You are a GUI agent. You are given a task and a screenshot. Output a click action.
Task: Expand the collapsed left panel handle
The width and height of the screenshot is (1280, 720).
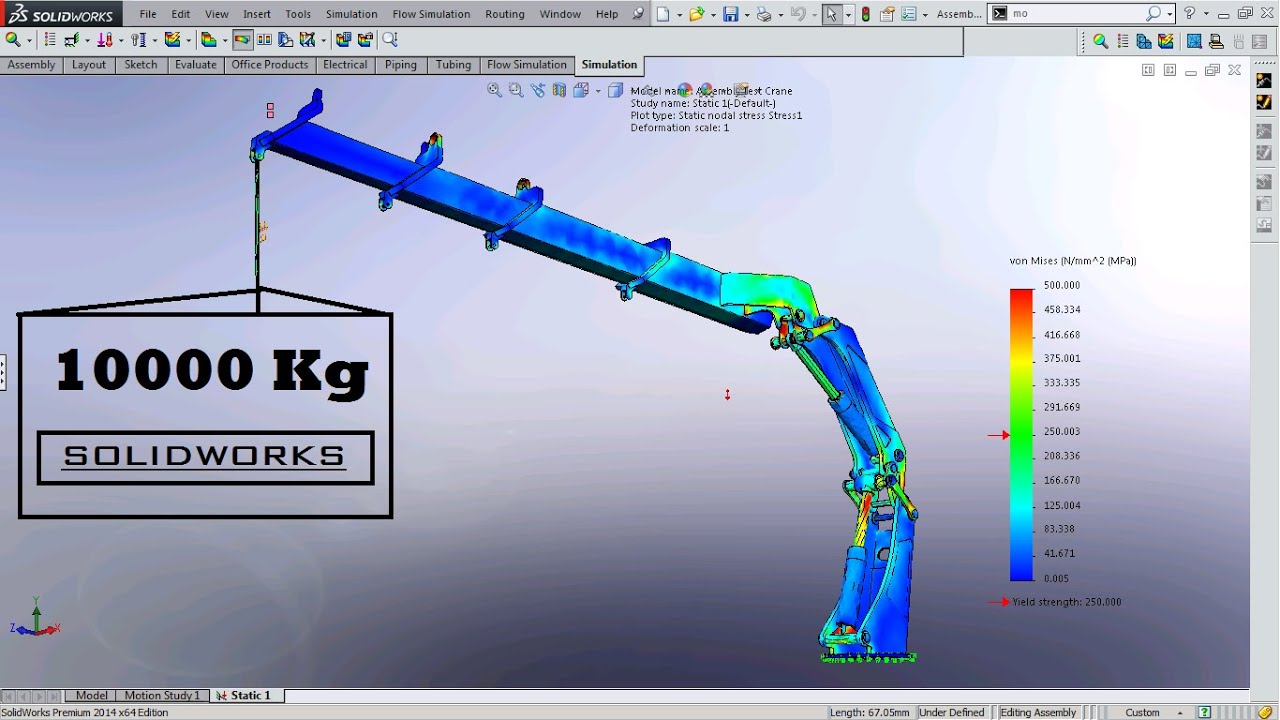(x=3, y=372)
